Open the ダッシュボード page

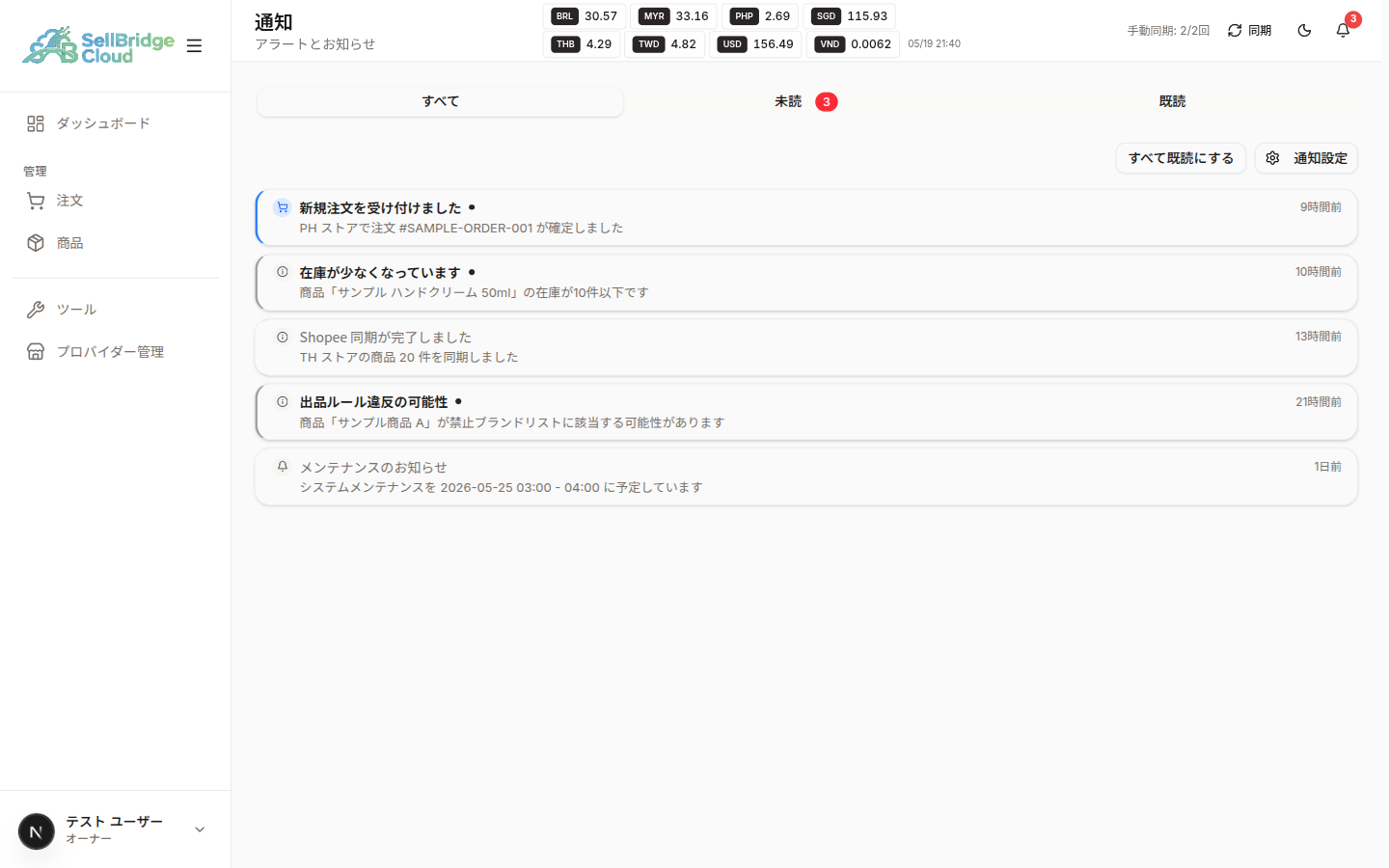115,123
